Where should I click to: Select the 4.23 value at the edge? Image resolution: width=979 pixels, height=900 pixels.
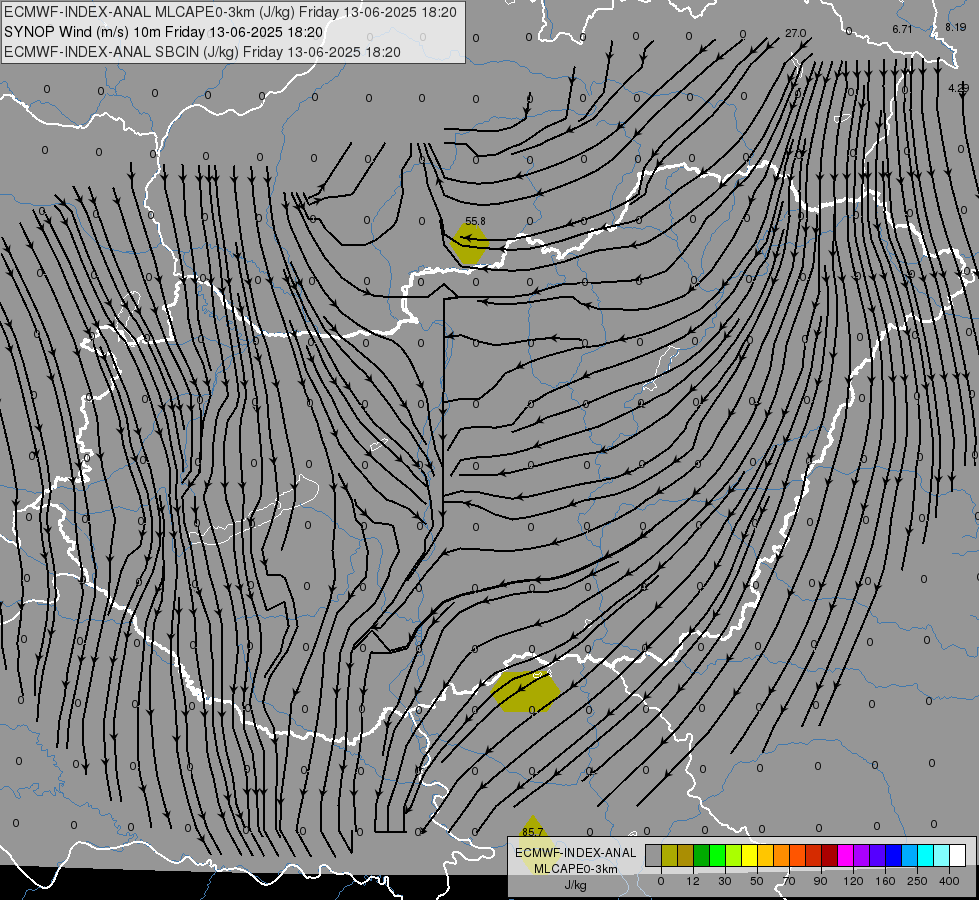[958, 89]
